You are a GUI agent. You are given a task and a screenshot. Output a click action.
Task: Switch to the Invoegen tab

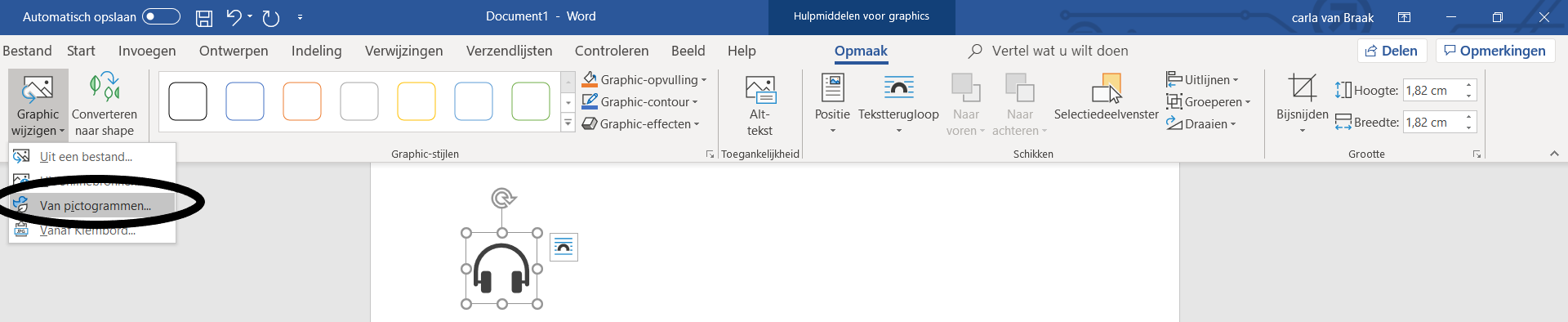tap(147, 51)
